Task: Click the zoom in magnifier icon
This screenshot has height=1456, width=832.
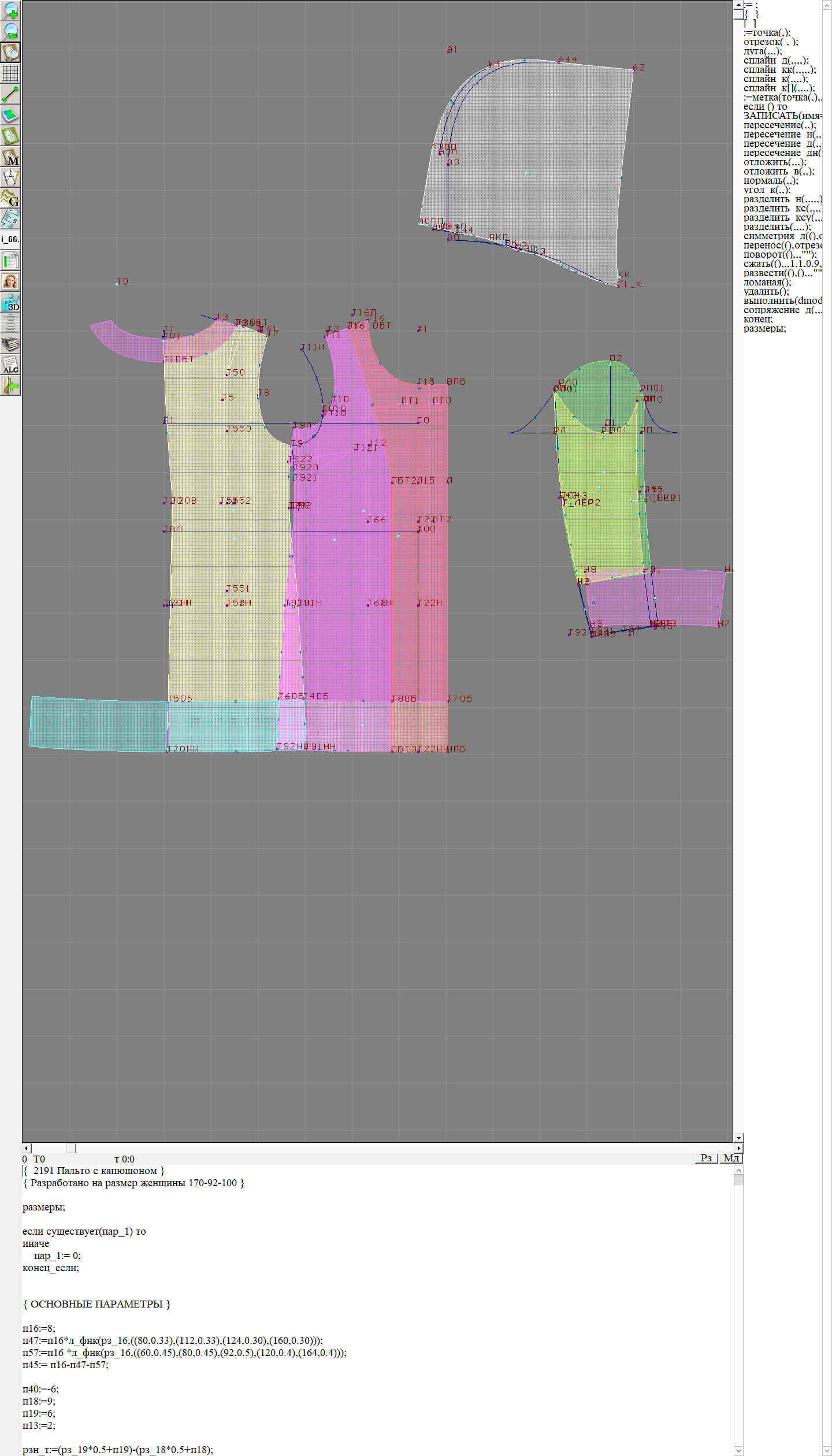Action: click(10, 10)
